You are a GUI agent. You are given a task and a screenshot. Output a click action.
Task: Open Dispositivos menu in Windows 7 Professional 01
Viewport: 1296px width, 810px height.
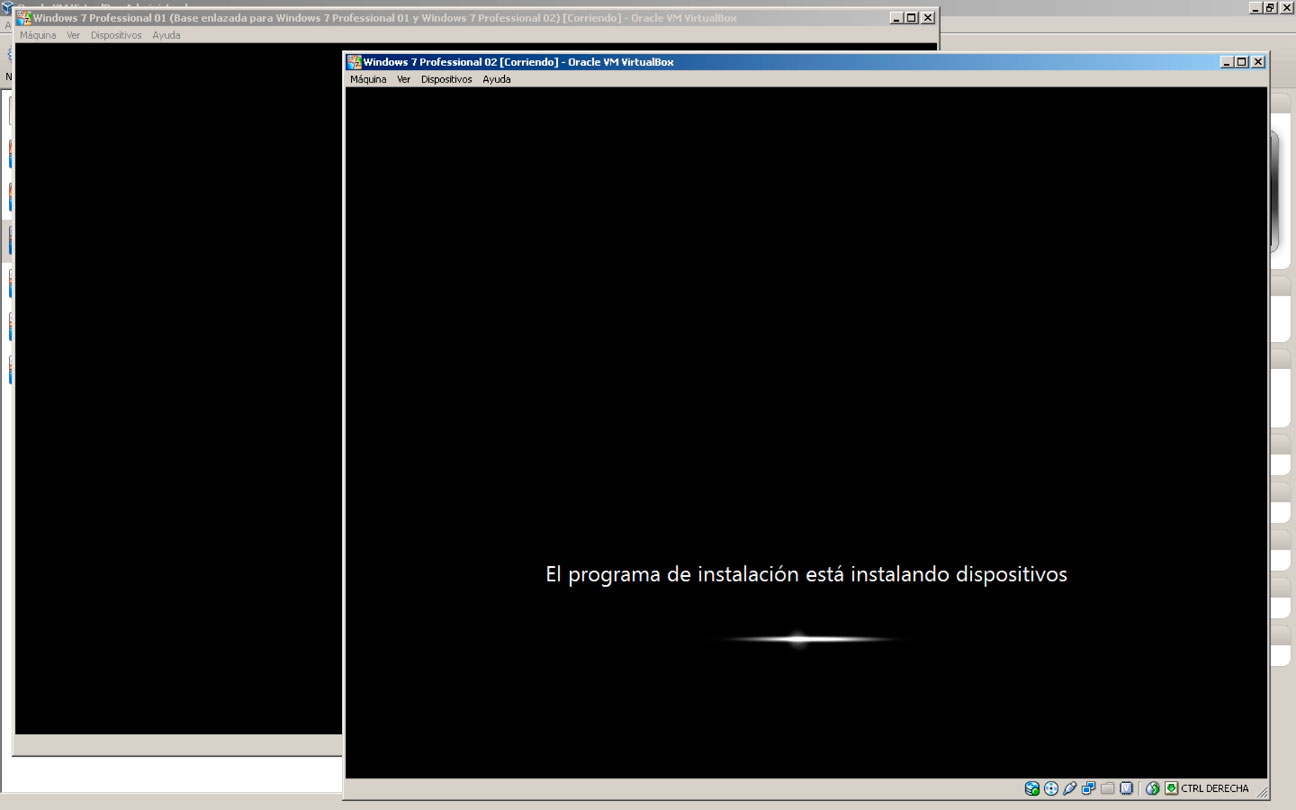(x=116, y=35)
